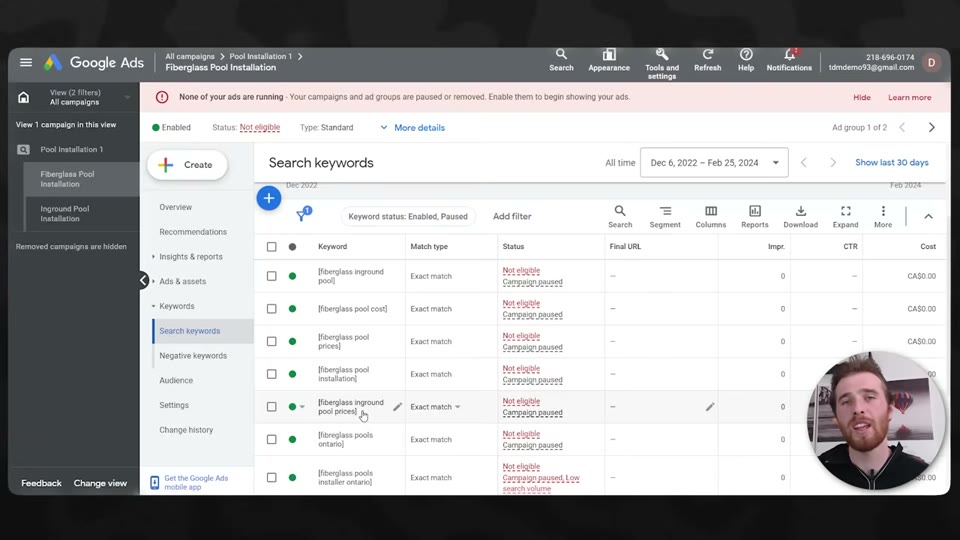960x540 pixels.
Task: Click the Pool Installation 1 campaign icon
Action: 23,149
